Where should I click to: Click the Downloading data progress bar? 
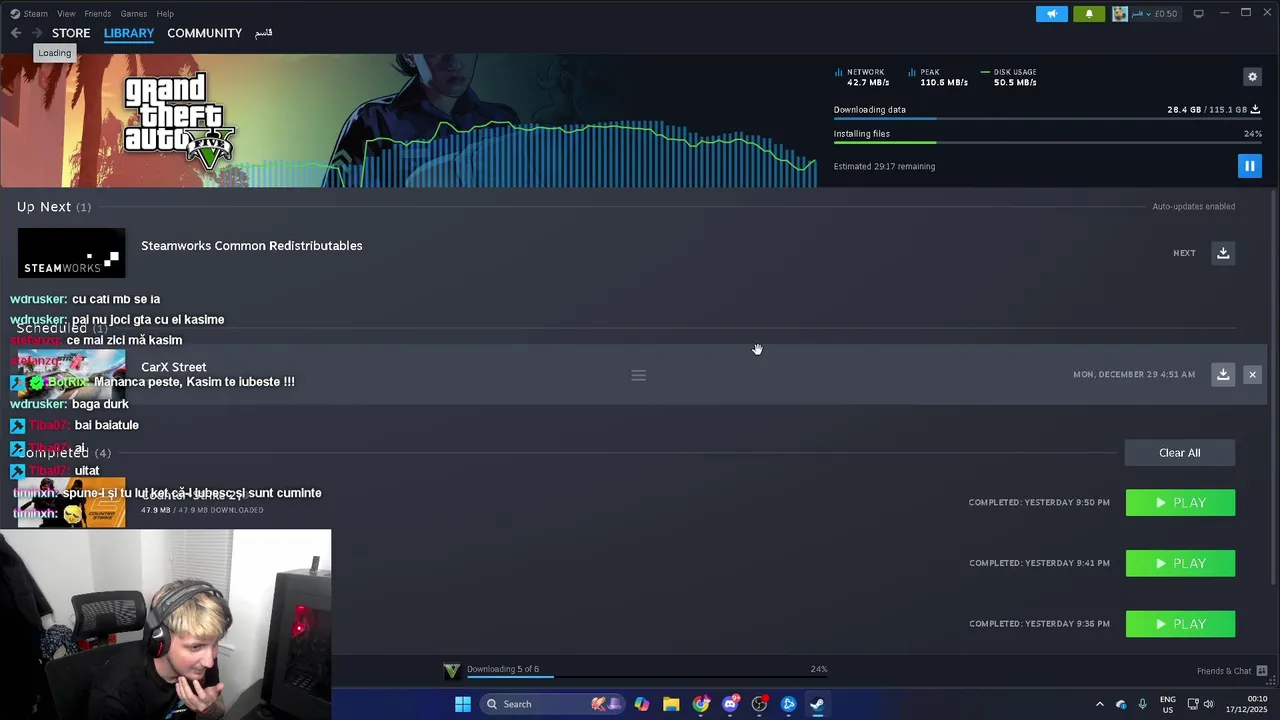tap(1047, 119)
